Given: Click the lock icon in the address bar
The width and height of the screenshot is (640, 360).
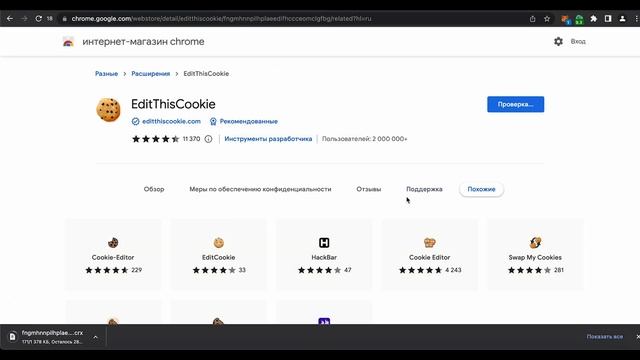Looking at the screenshot, I should click(x=64, y=19).
